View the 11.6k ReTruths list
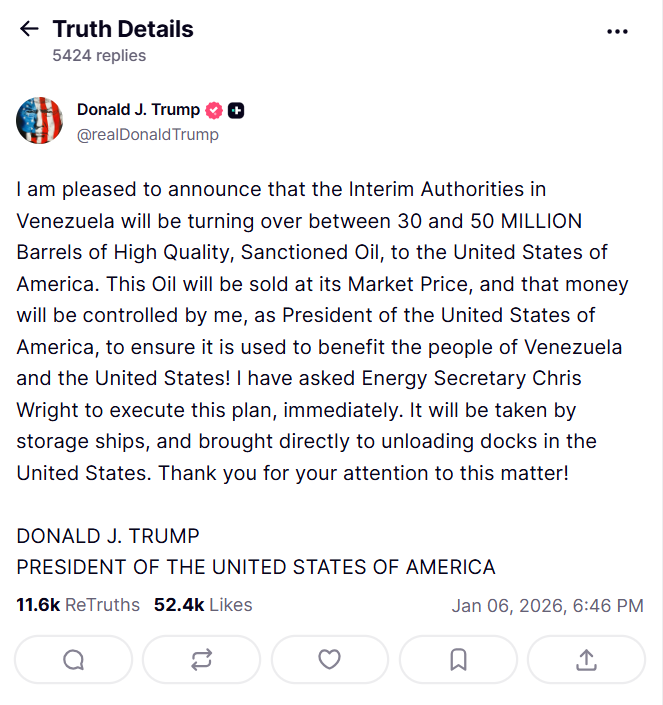The image size is (663, 705). tap(78, 605)
